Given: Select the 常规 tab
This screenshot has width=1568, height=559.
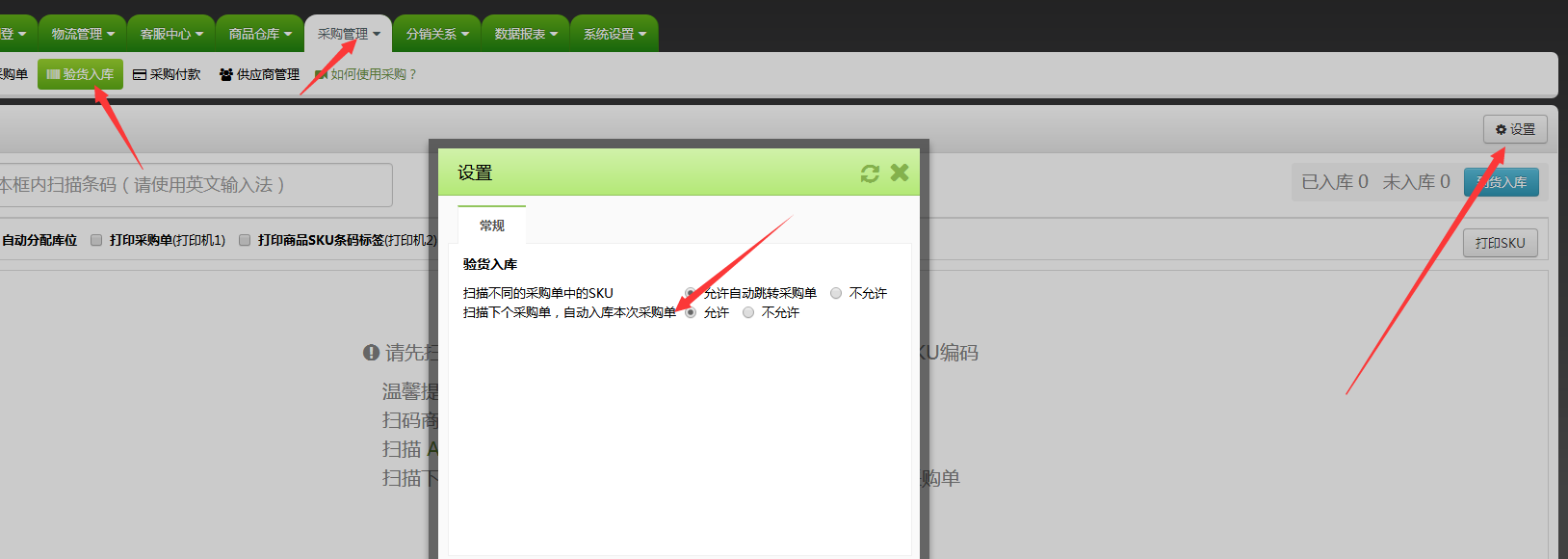Looking at the screenshot, I should (491, 225).
